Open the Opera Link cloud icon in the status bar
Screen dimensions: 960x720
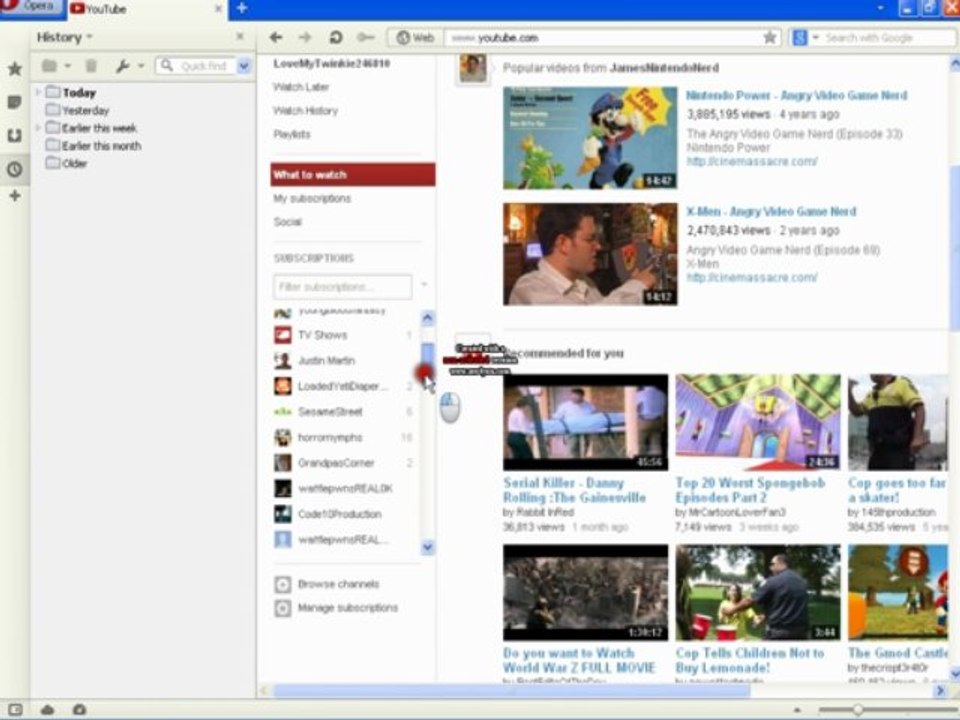click(x=47, y=710)
